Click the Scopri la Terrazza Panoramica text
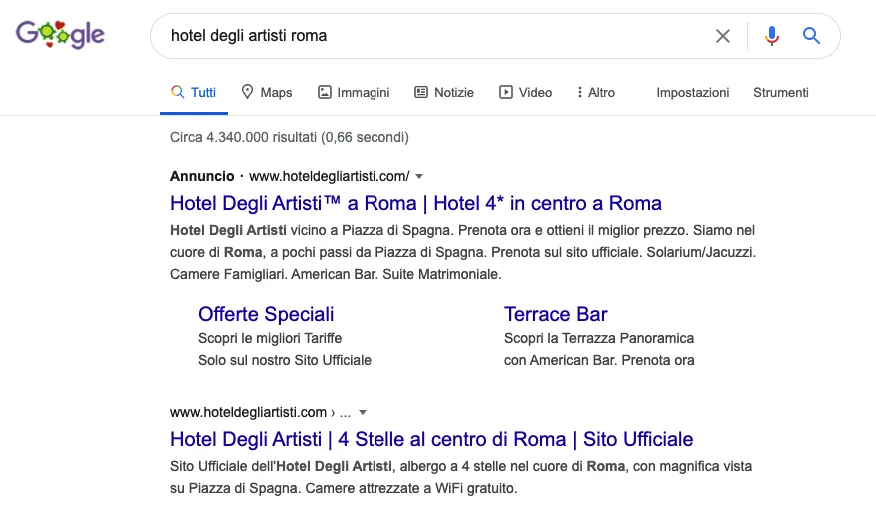 (x=599, y=338)
